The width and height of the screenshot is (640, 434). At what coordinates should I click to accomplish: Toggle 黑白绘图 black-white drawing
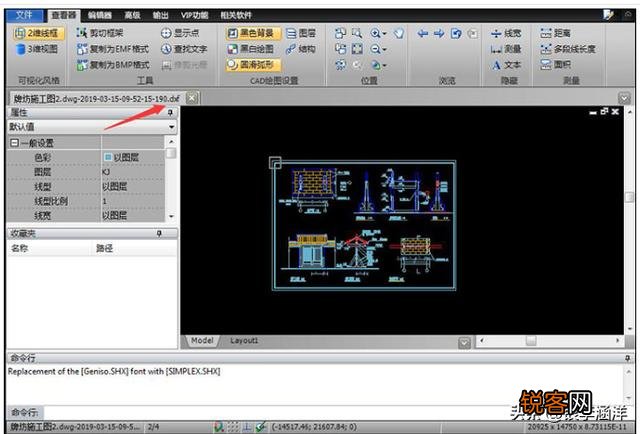[251, 49]
